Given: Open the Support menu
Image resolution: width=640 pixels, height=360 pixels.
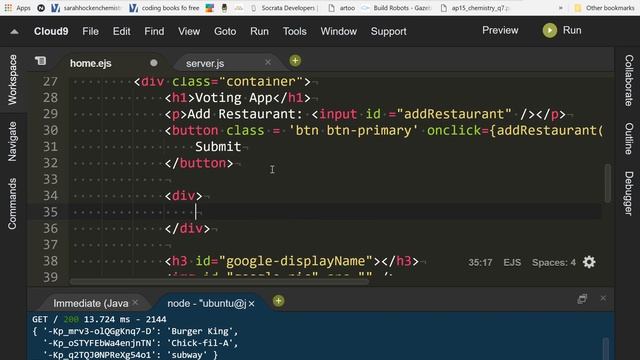Looking at the screenshot, I should click(389, 31).
